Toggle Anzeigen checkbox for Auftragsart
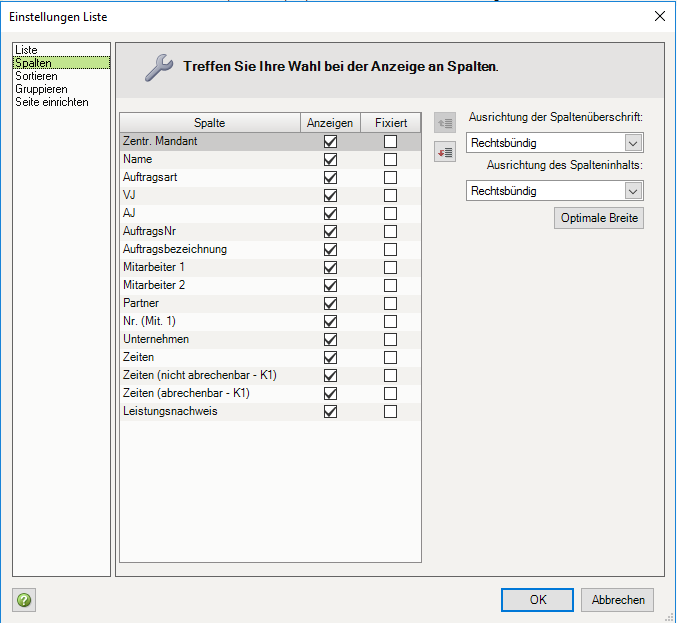Screen dimensions: 677x623 pos(330,177)
